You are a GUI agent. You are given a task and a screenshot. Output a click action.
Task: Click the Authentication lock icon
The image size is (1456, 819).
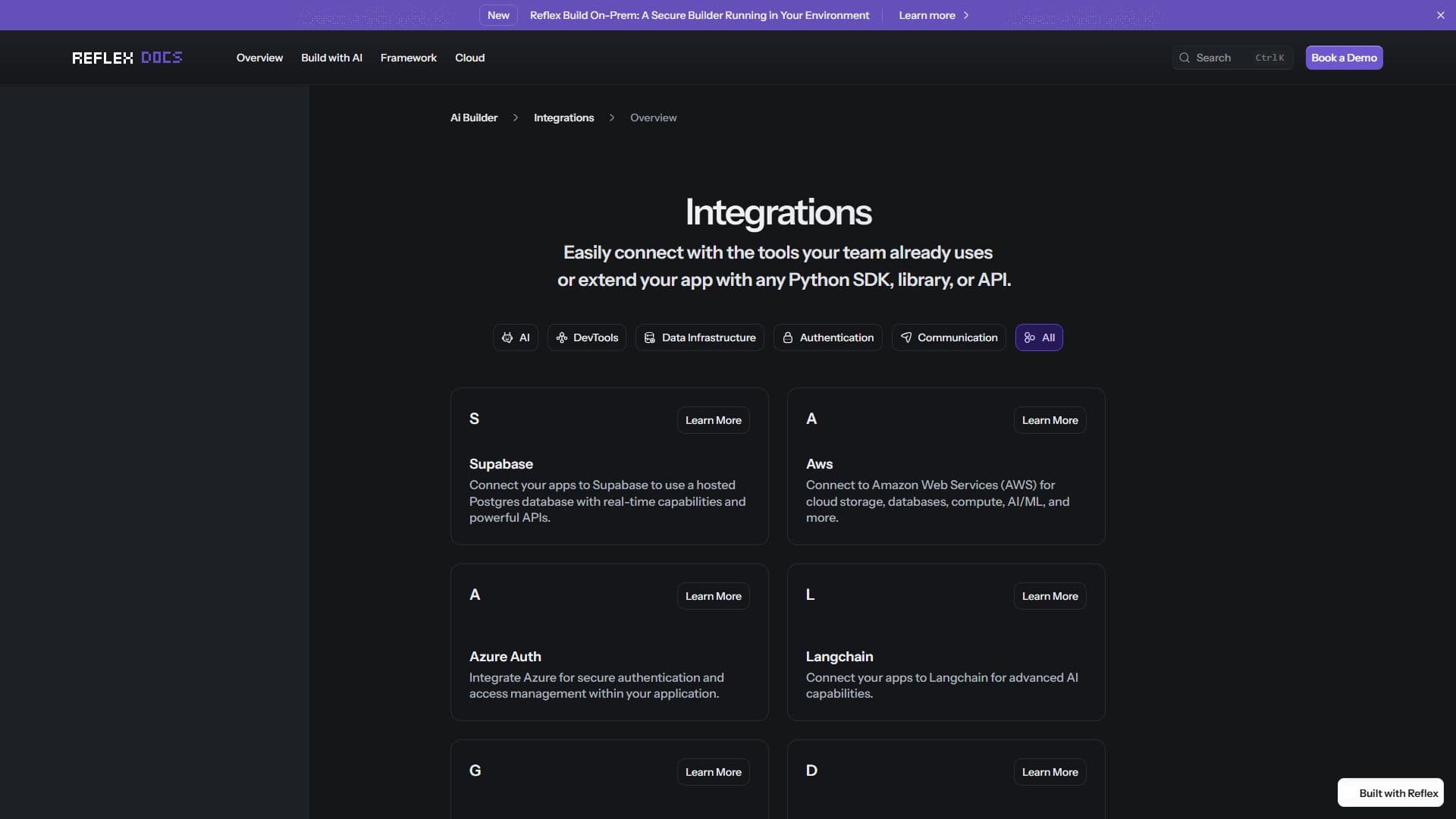tap(788, 337)
